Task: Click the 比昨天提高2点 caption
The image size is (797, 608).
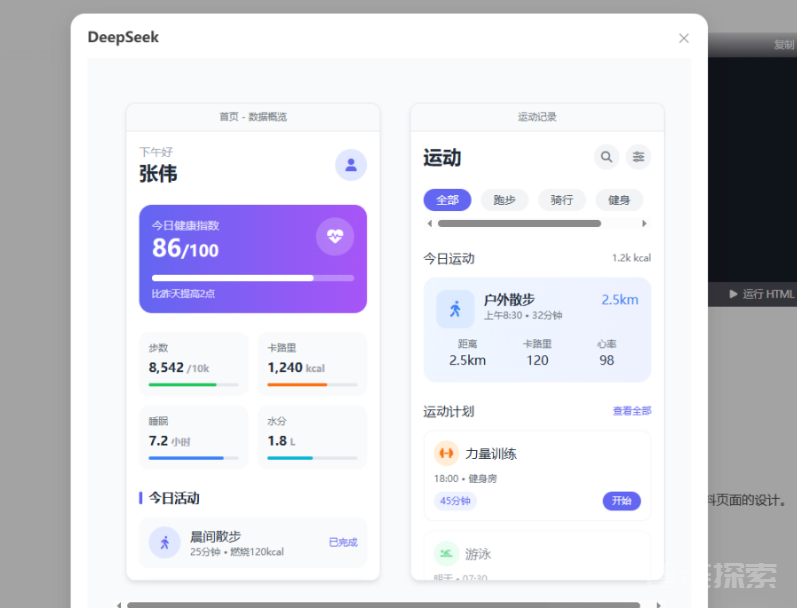Action: (x=183, y=294)
